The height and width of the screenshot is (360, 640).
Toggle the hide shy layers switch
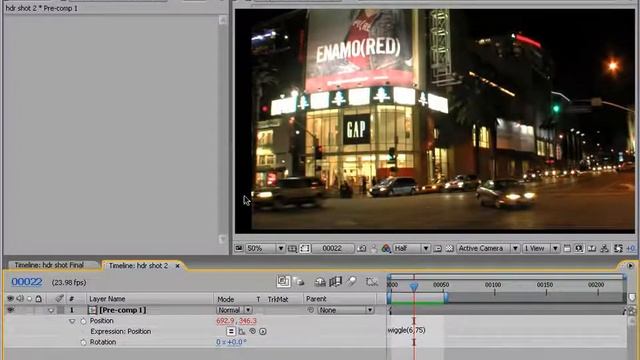click(320, 282)
